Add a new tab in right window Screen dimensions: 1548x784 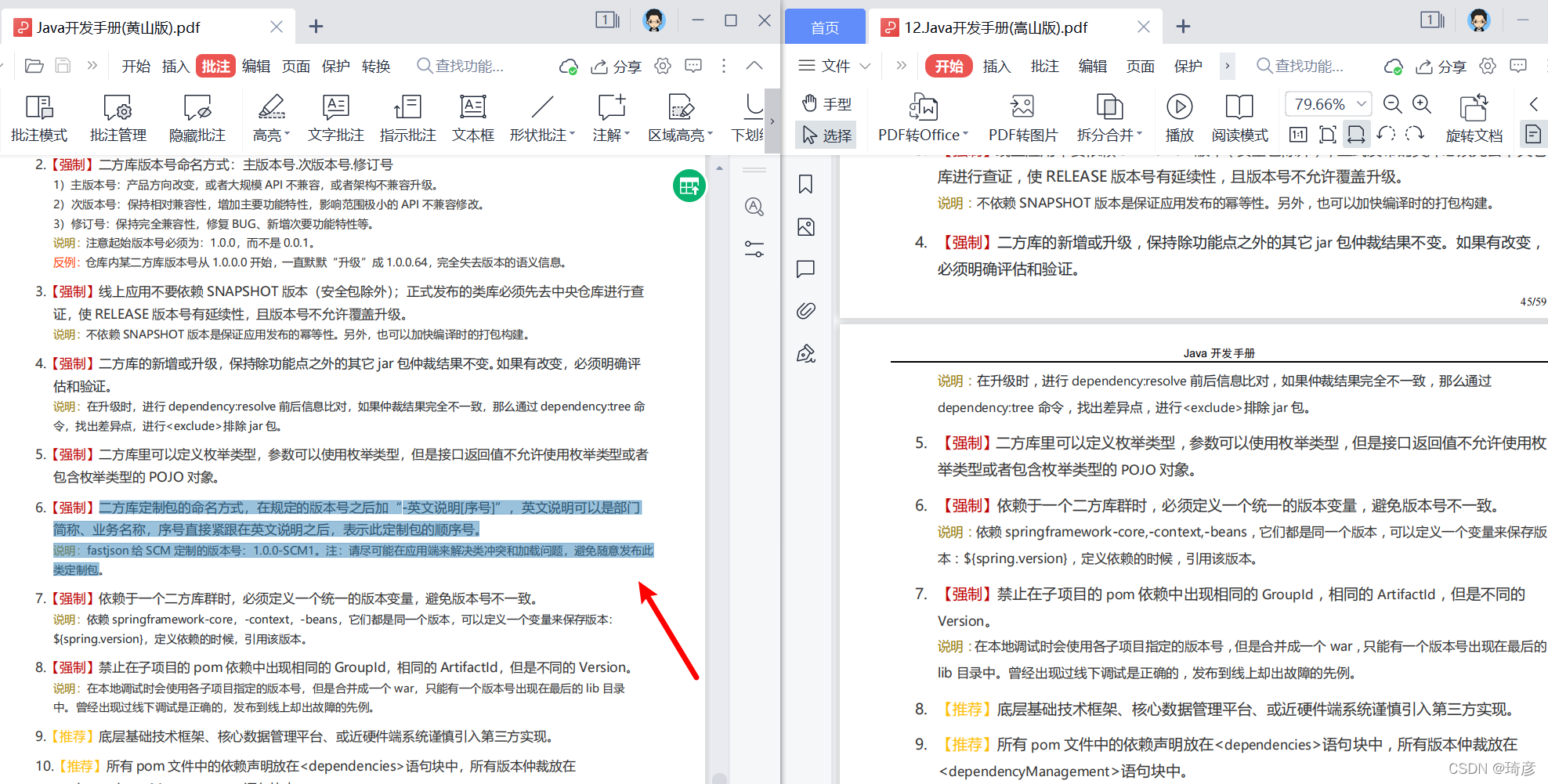(1183, 27)
